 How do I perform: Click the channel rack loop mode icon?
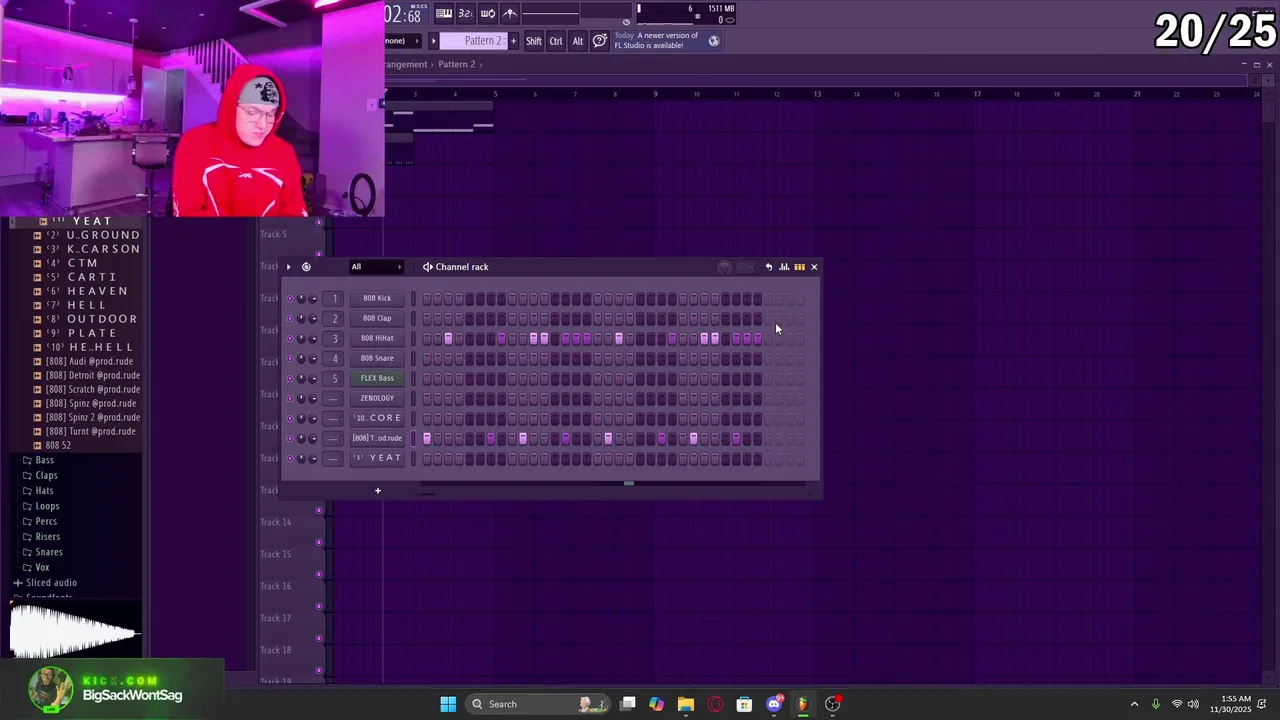click(x=306, y=267)
